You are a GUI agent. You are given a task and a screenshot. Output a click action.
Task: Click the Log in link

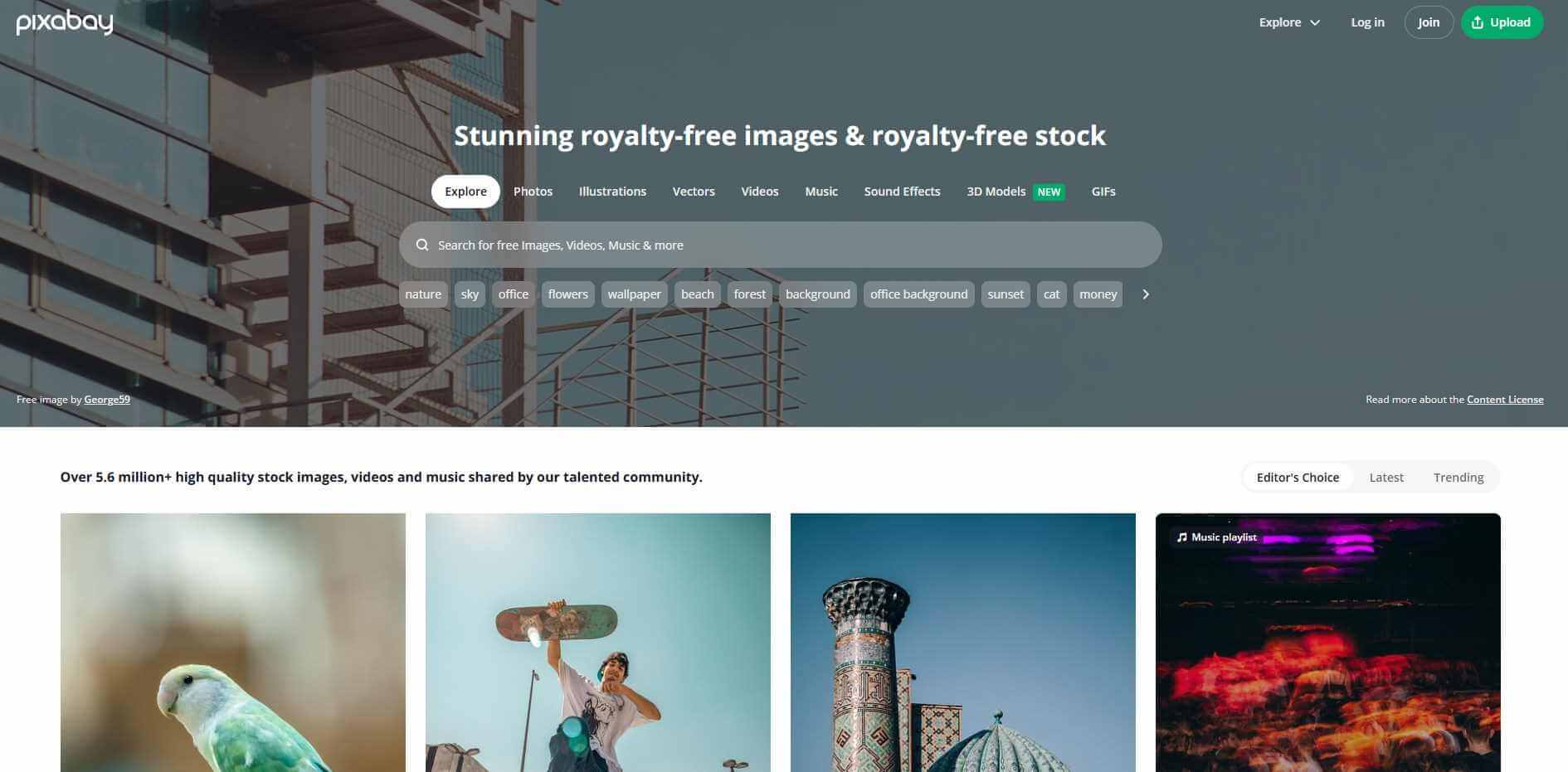click(1367, 22)
